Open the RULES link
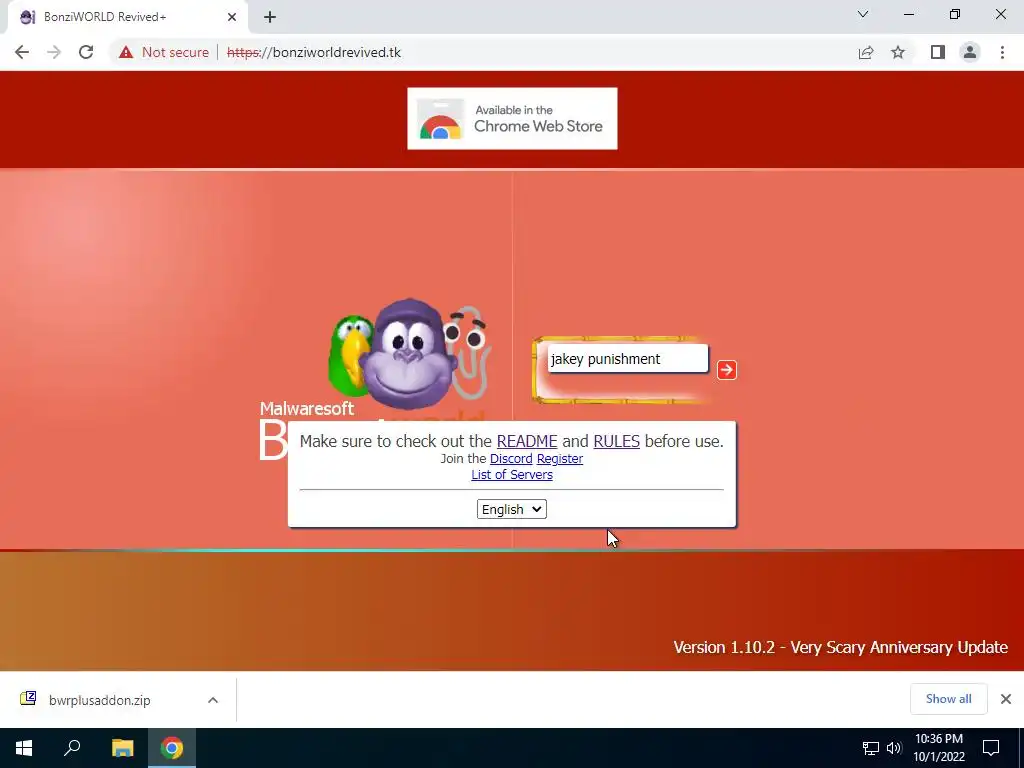Image resolution: width=1024 pixels, height=768 pixels. point(616,441)
